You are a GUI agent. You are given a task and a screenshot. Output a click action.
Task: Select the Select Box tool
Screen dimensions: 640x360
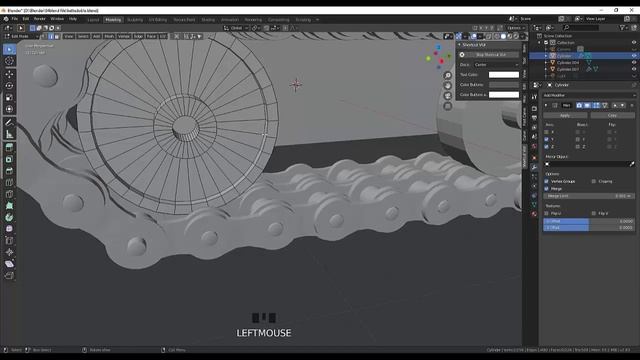[x=9, y=49]
